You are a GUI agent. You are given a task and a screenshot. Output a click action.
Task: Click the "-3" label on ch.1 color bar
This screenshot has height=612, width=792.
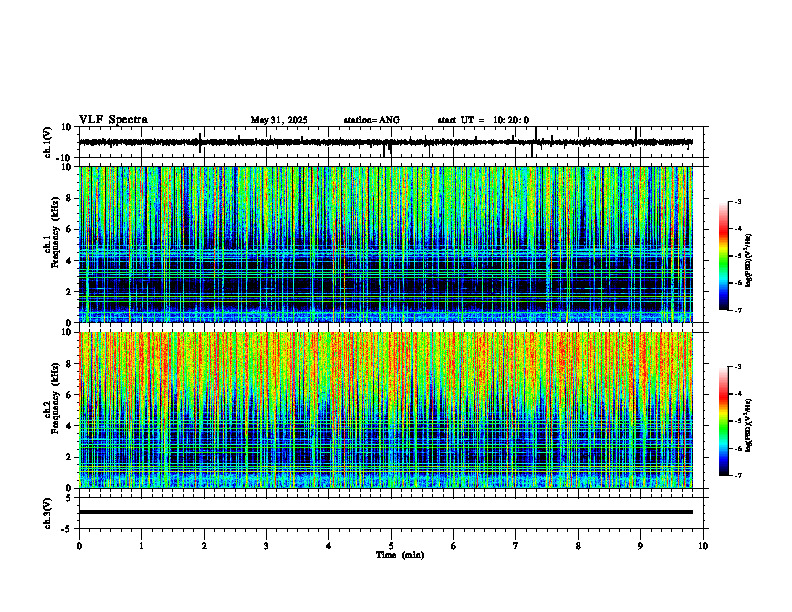[x=737, y=201]
